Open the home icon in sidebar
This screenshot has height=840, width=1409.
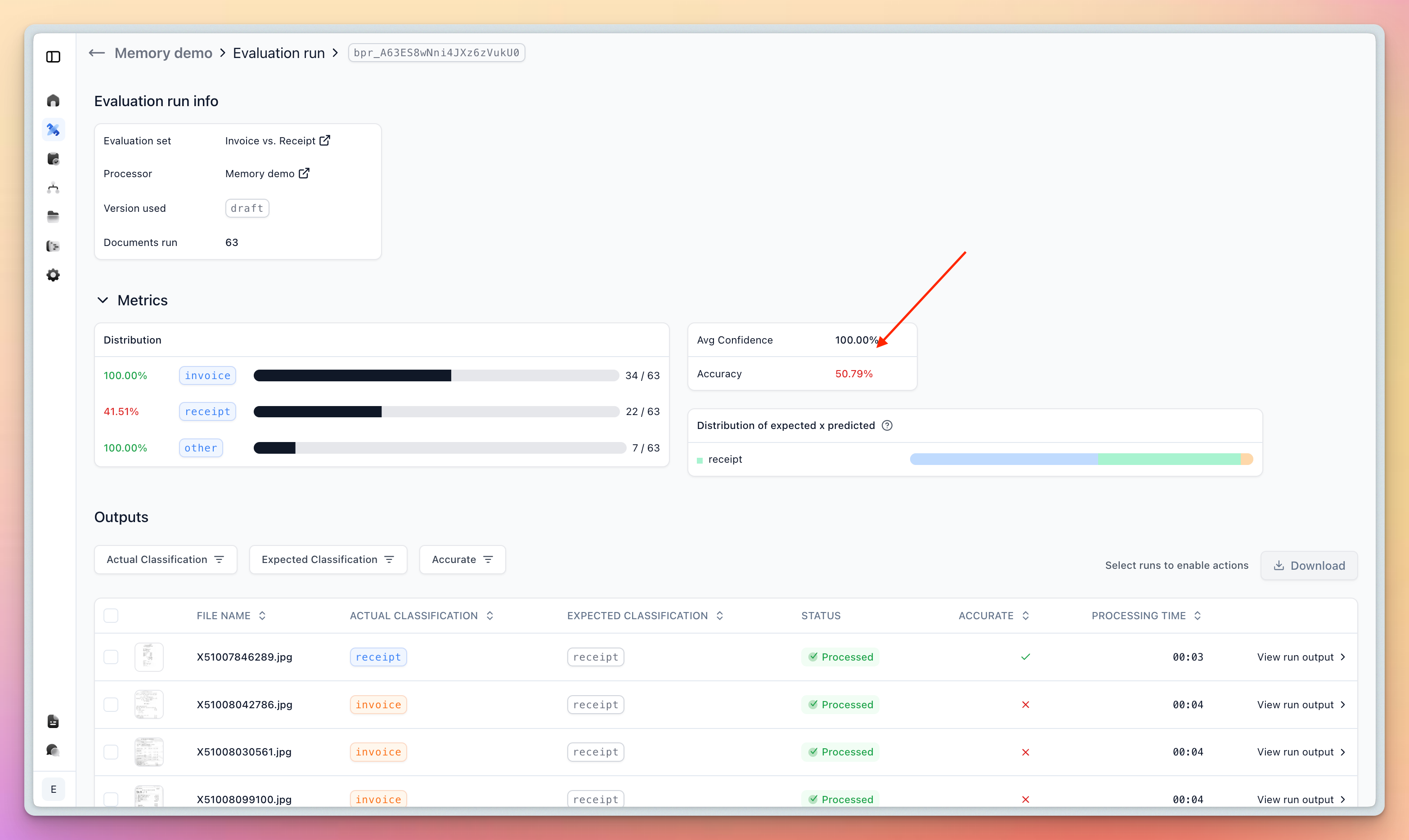point(53,101)
